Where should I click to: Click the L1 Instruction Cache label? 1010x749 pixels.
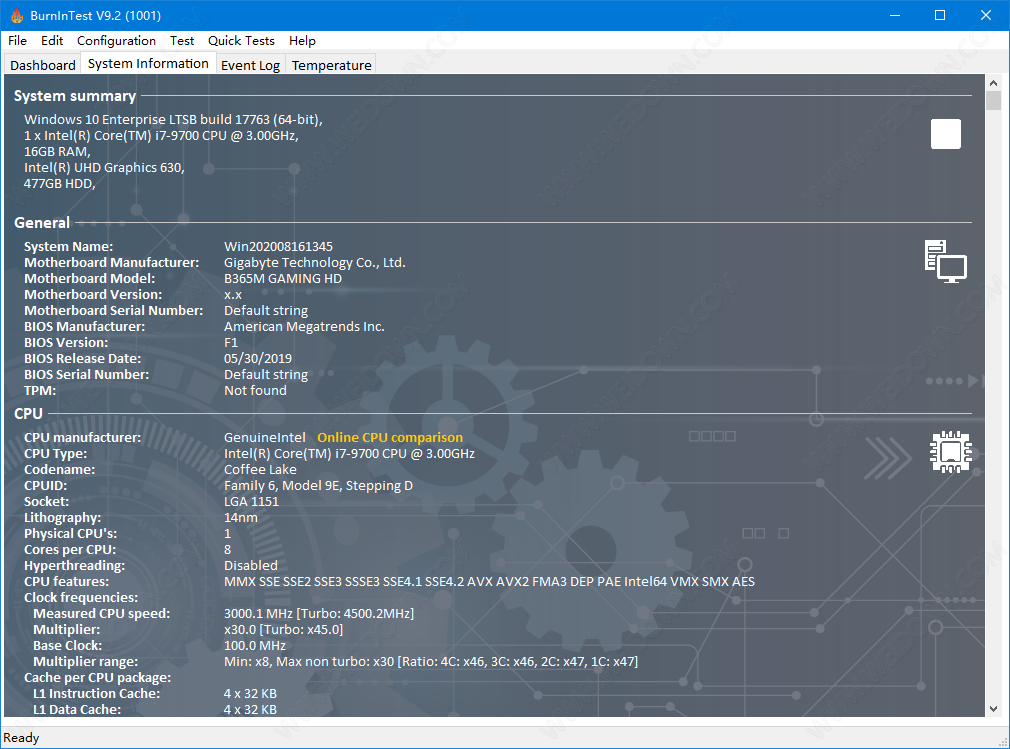point(97,694)
